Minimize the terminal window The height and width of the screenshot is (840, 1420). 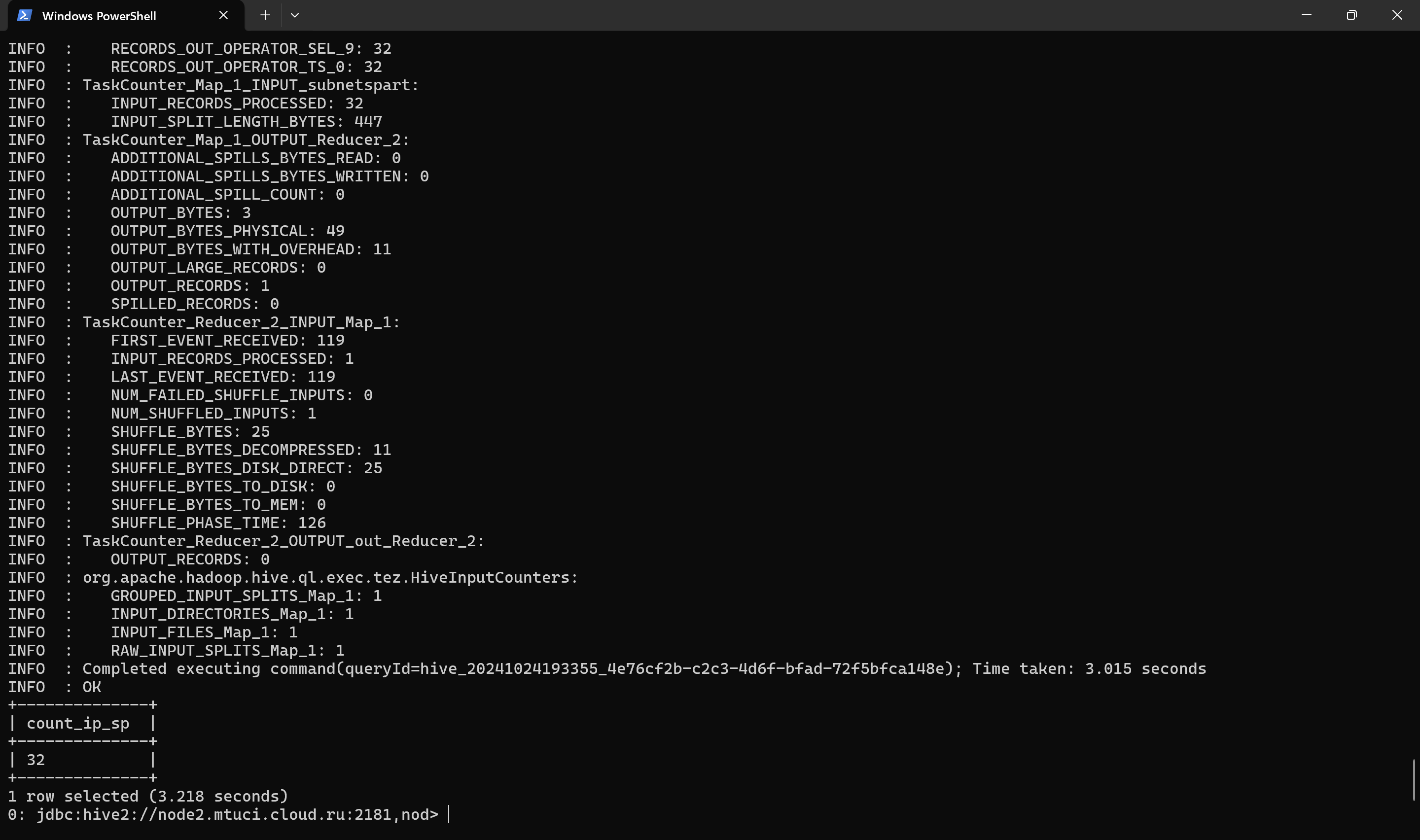coord(1306,15)
